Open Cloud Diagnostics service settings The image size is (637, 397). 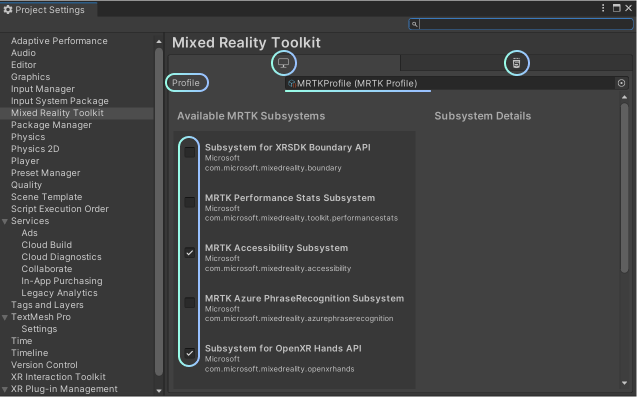point(61,257)
